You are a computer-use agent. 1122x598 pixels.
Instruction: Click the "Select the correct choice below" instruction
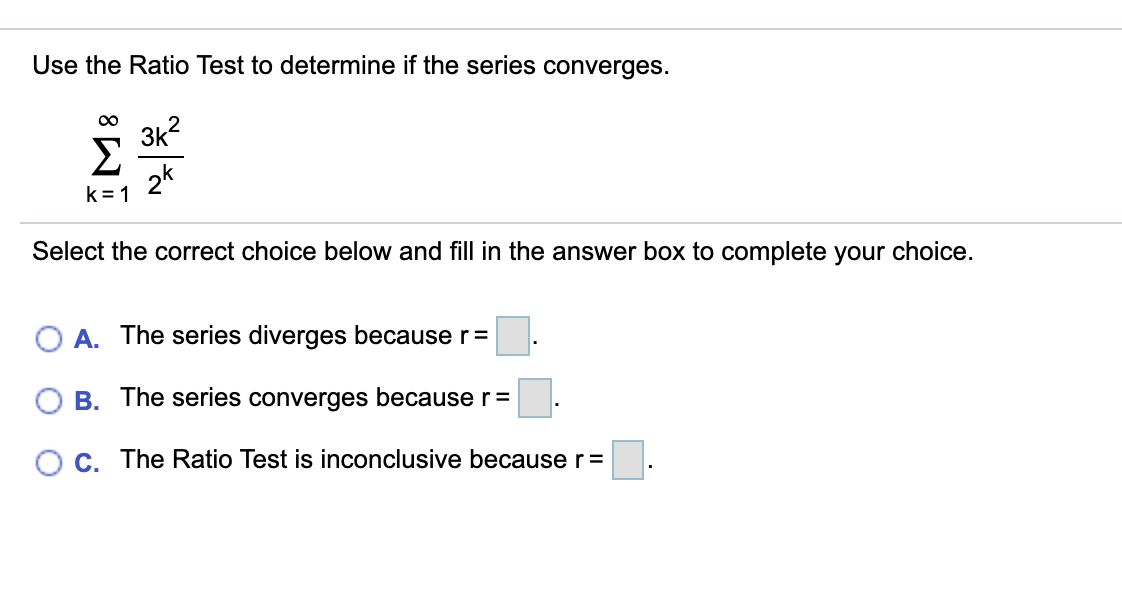pyautogui.click(x=502, y=251)
